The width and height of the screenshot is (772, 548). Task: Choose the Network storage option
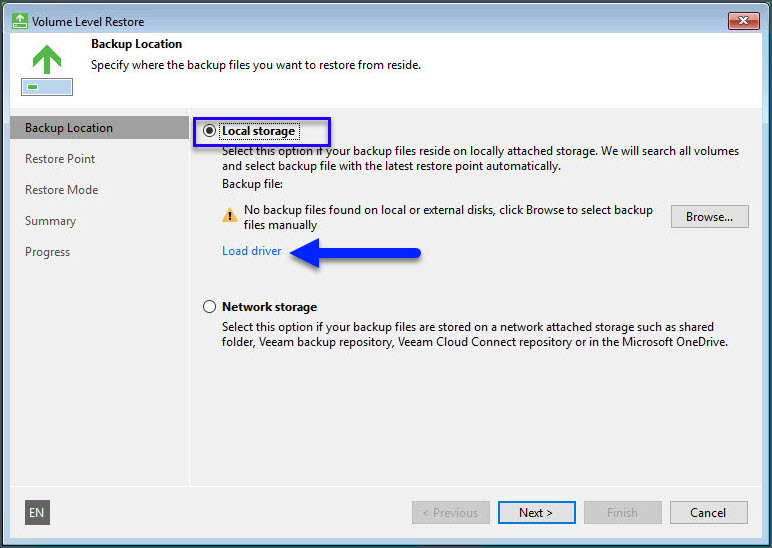209,307
